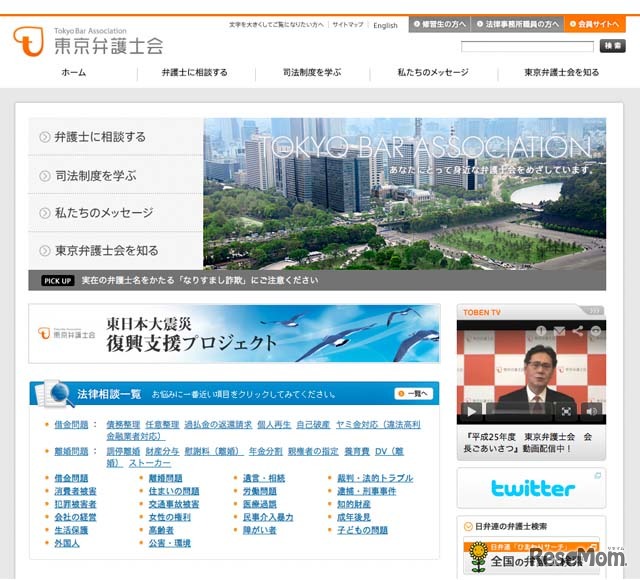640x580 pixels.
Task: Click the eye icon on video player
Action: click(x=596, y=331)
